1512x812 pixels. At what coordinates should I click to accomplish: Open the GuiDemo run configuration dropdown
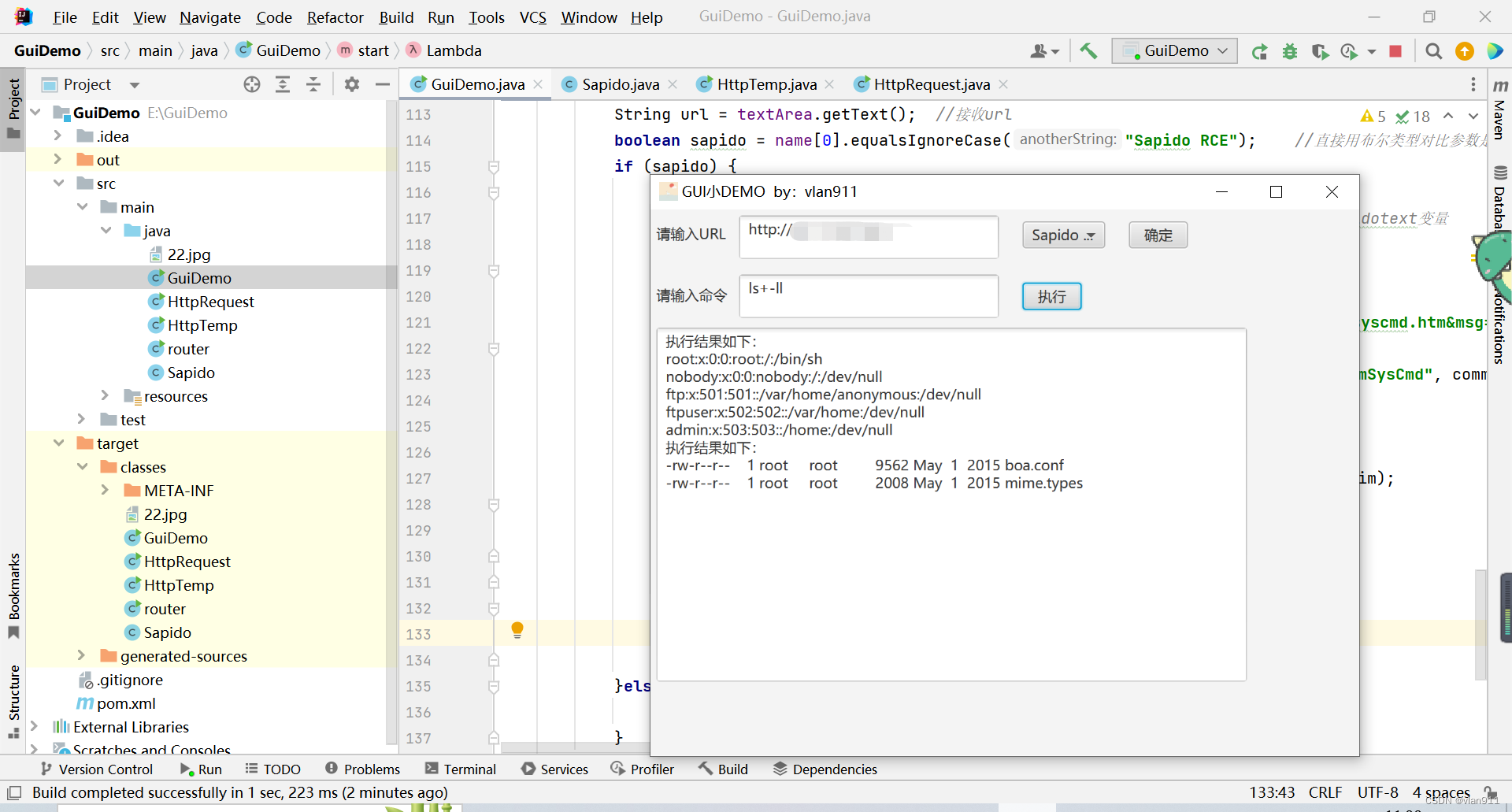coord(1175,51)
